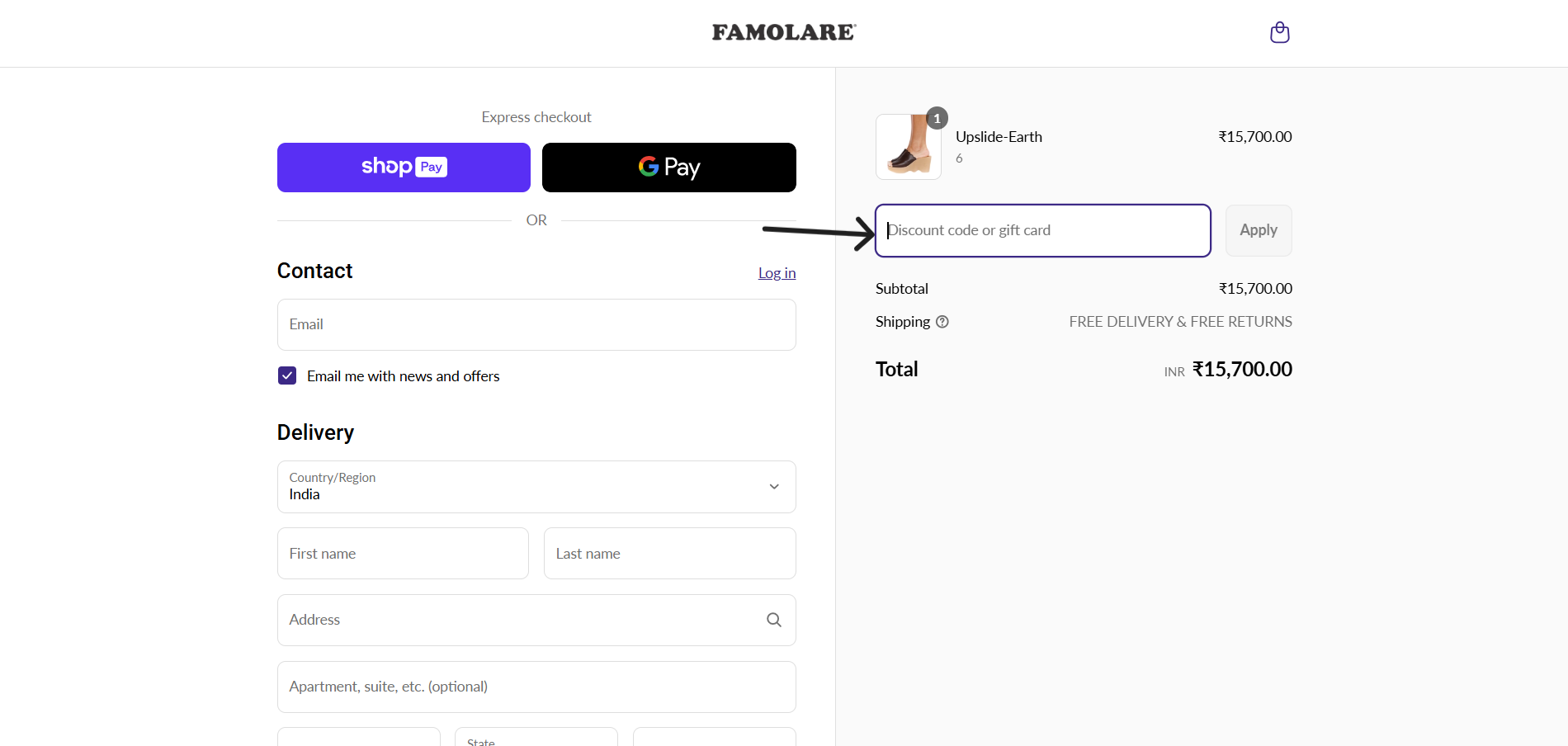Click the FAMOLARE logo

click(783, 33)
